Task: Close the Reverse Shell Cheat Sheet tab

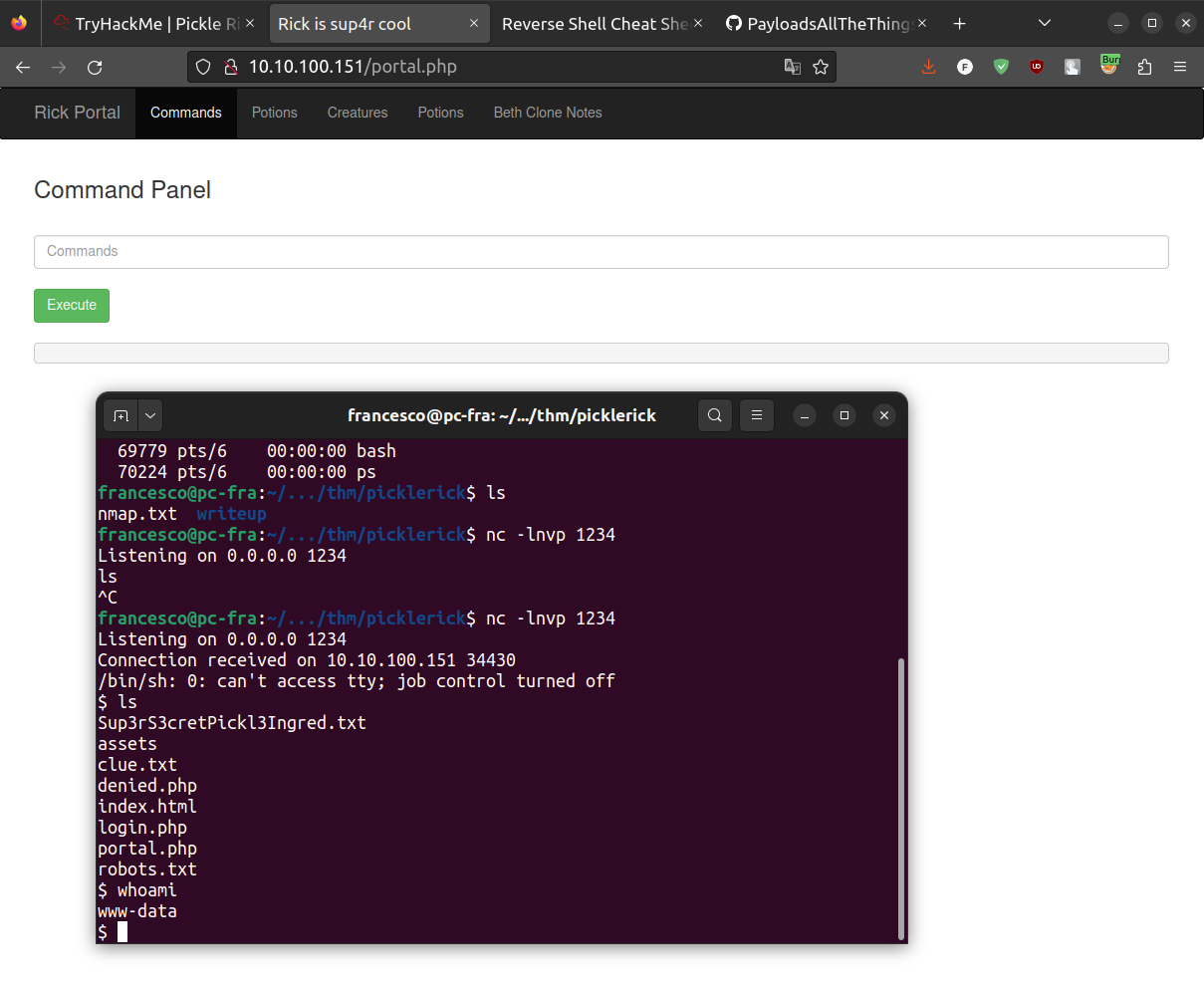Action: pos(698,23)
